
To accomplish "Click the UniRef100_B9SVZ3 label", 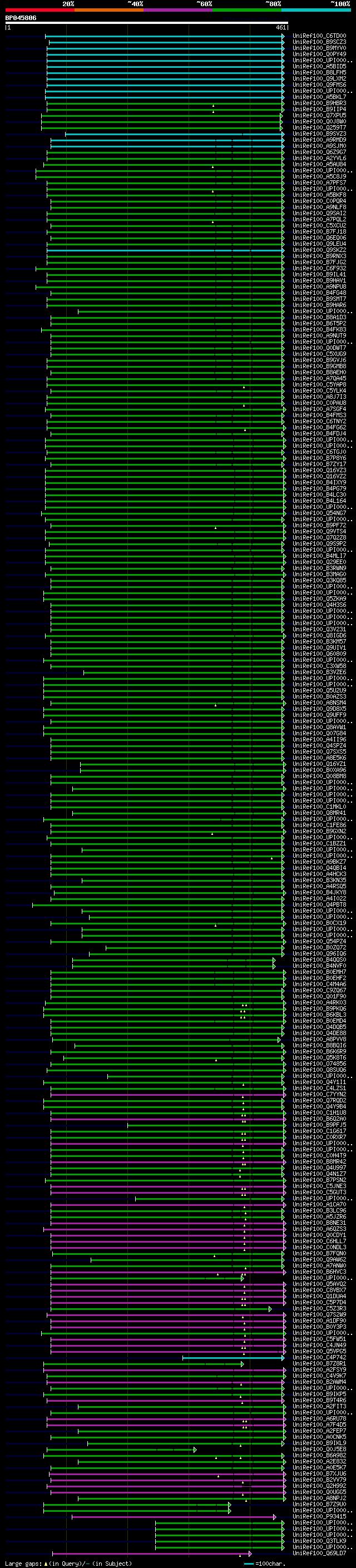I will (x=319, y=134).
